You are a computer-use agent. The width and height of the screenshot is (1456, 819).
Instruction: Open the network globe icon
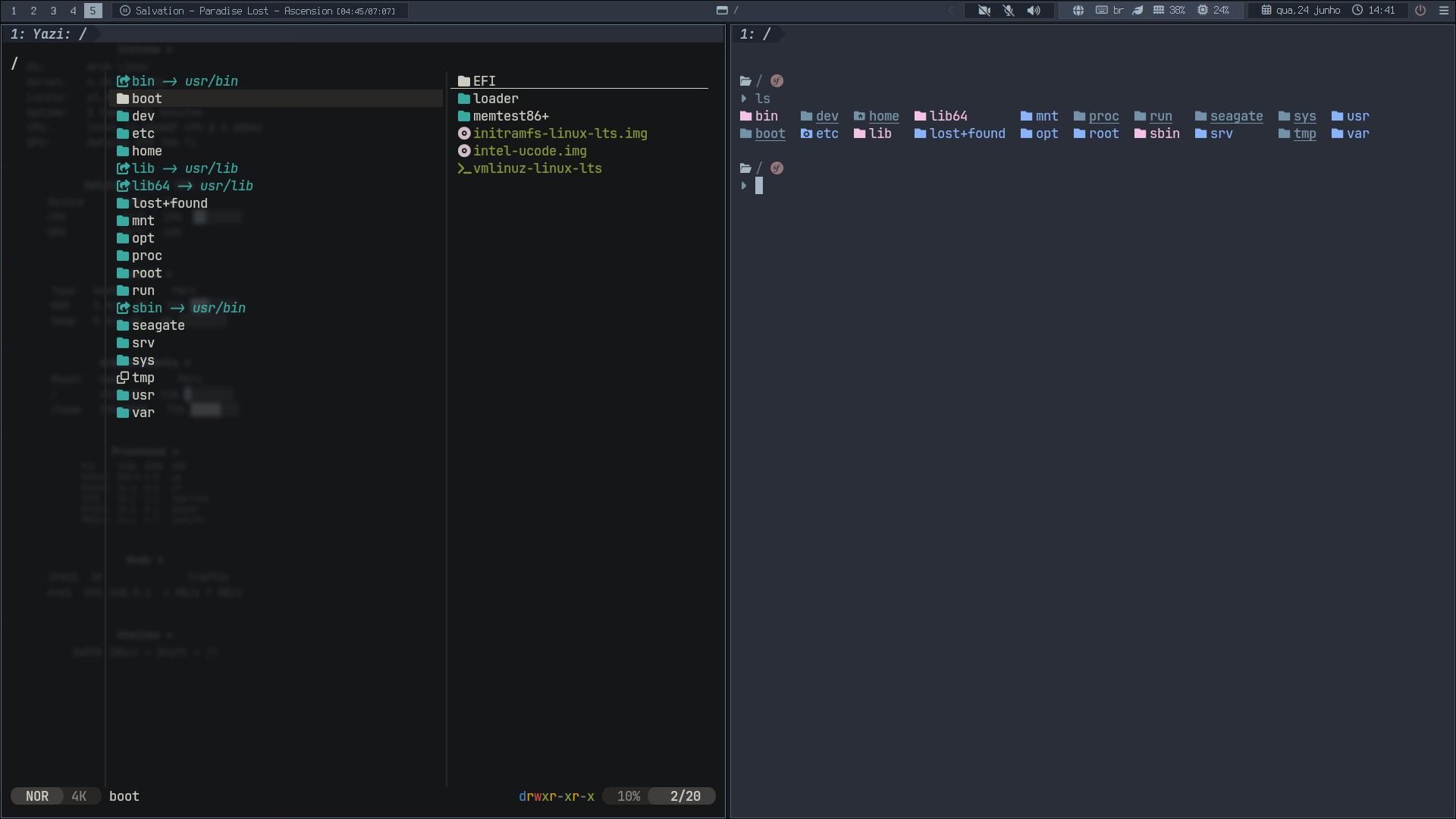[1078, 11]
